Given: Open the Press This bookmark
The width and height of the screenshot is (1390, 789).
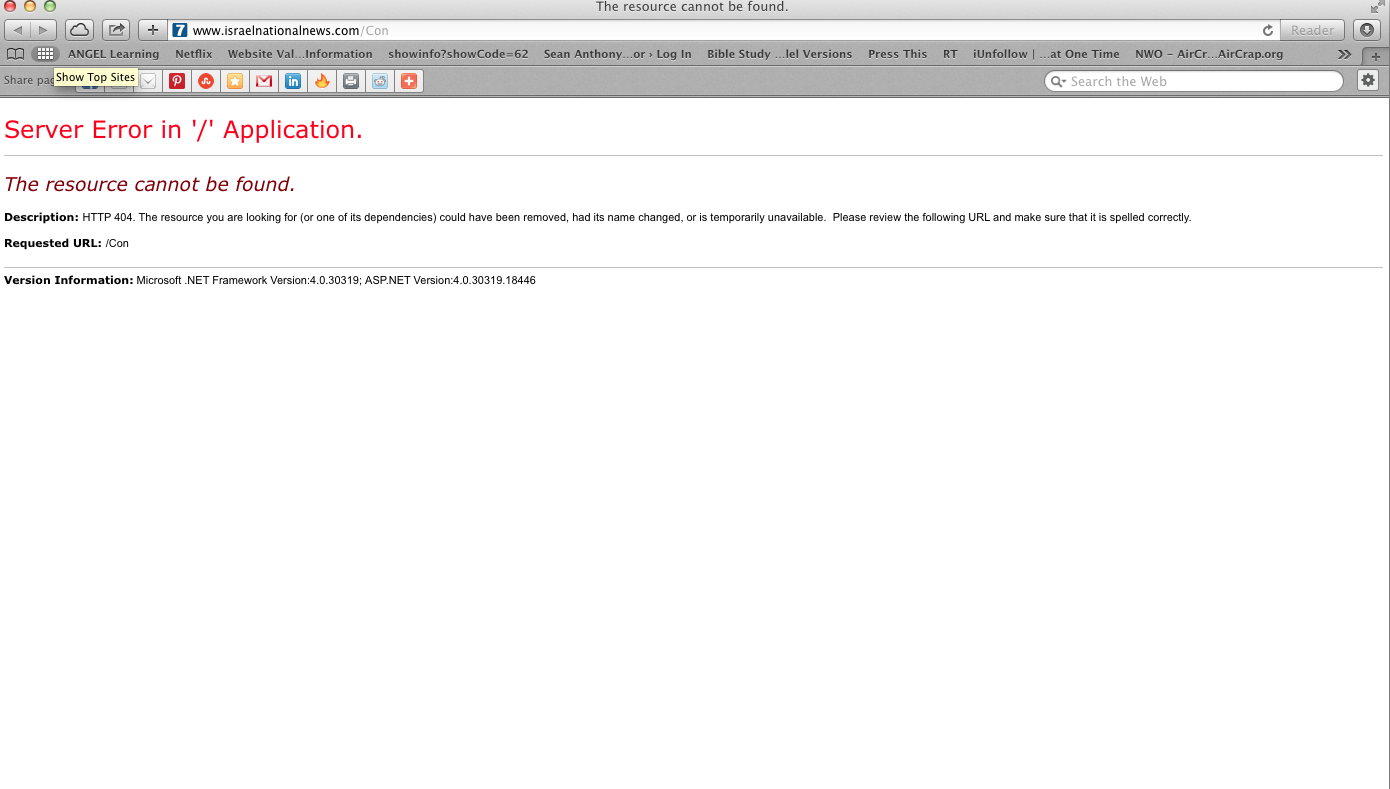Looking at the screenshot, I should coord(897,54).
